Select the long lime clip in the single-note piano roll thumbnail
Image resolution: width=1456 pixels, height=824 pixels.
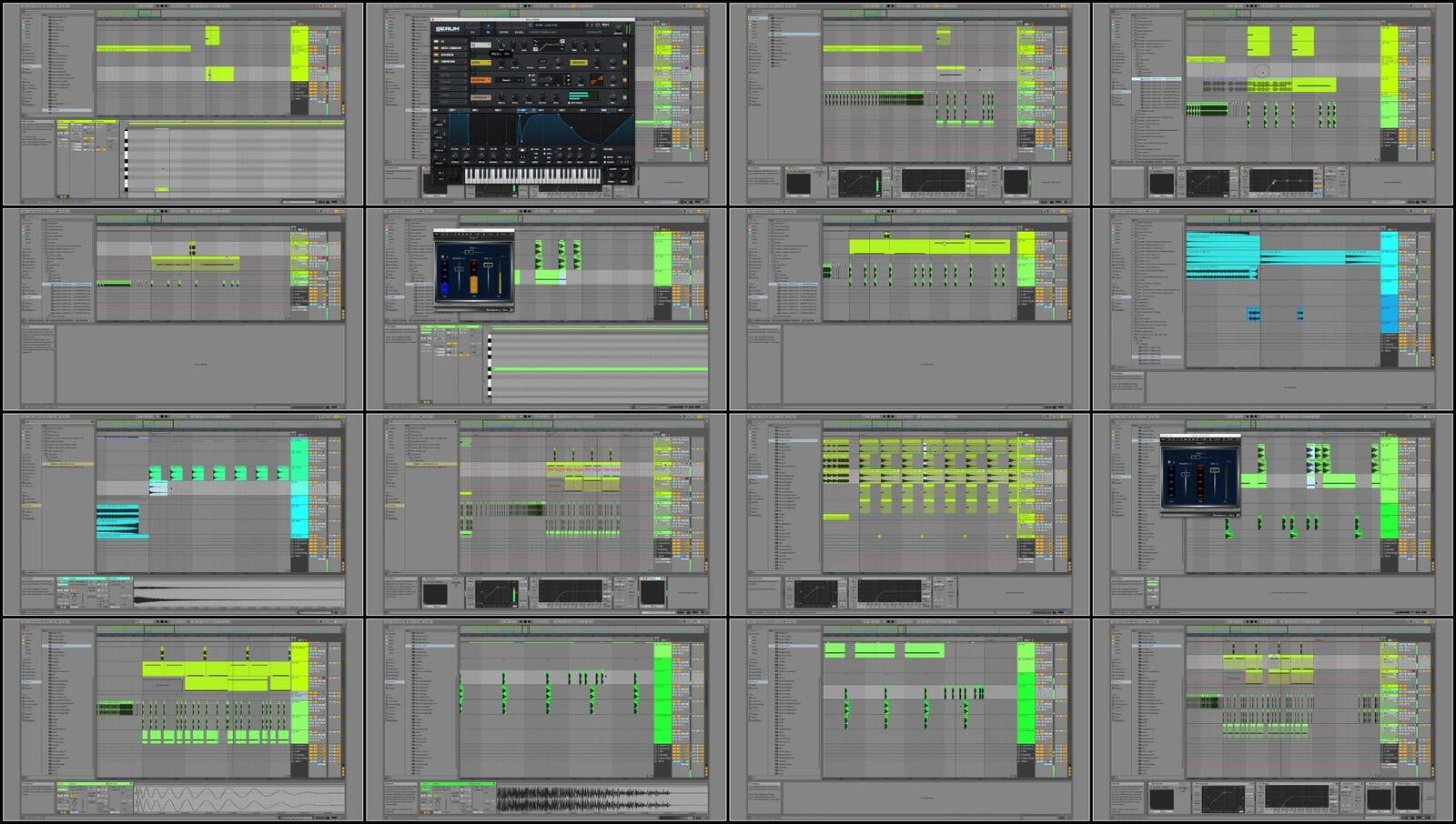click(144, 48)
